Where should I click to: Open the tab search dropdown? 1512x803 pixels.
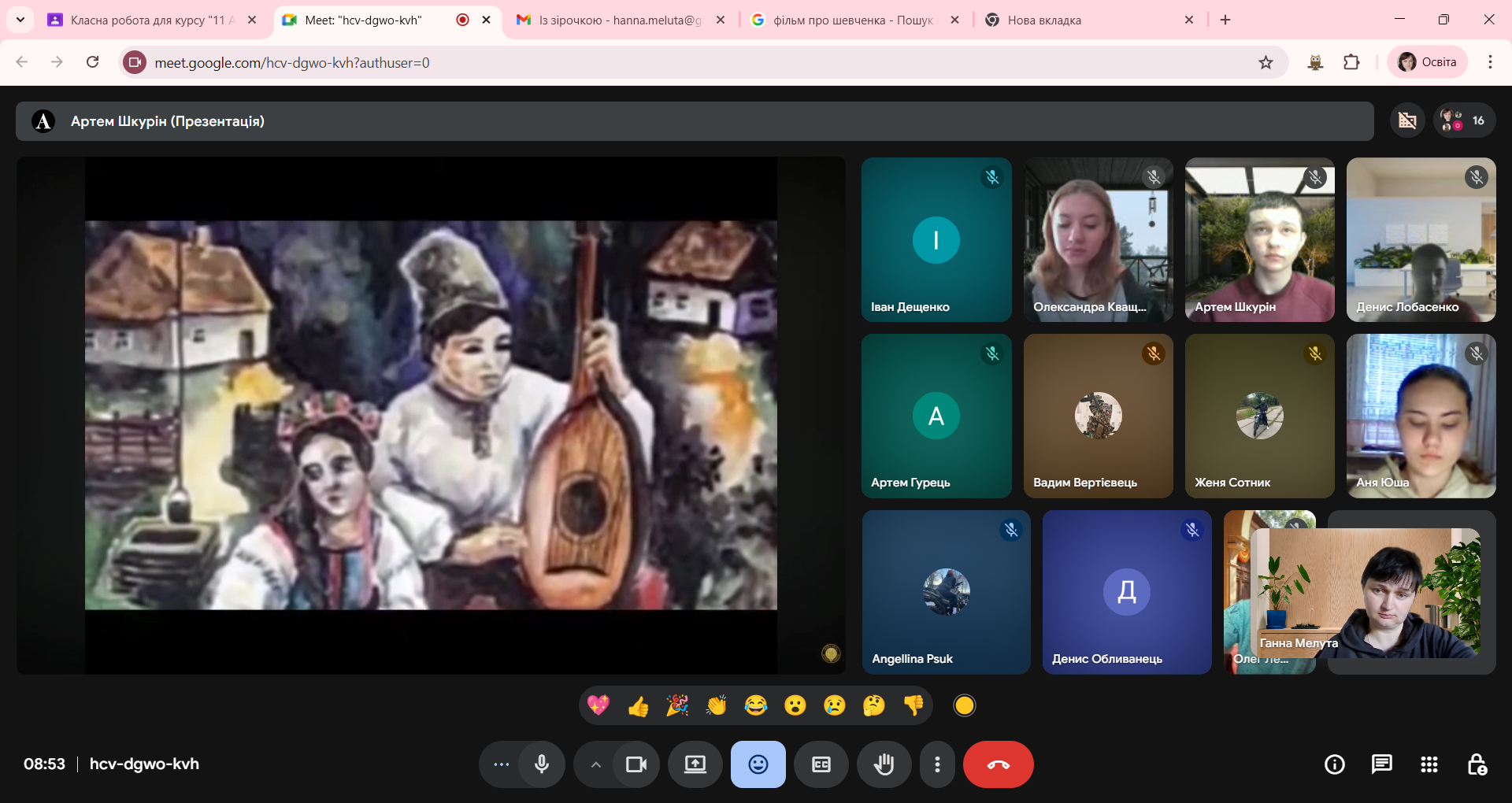[x=20, y=20]
